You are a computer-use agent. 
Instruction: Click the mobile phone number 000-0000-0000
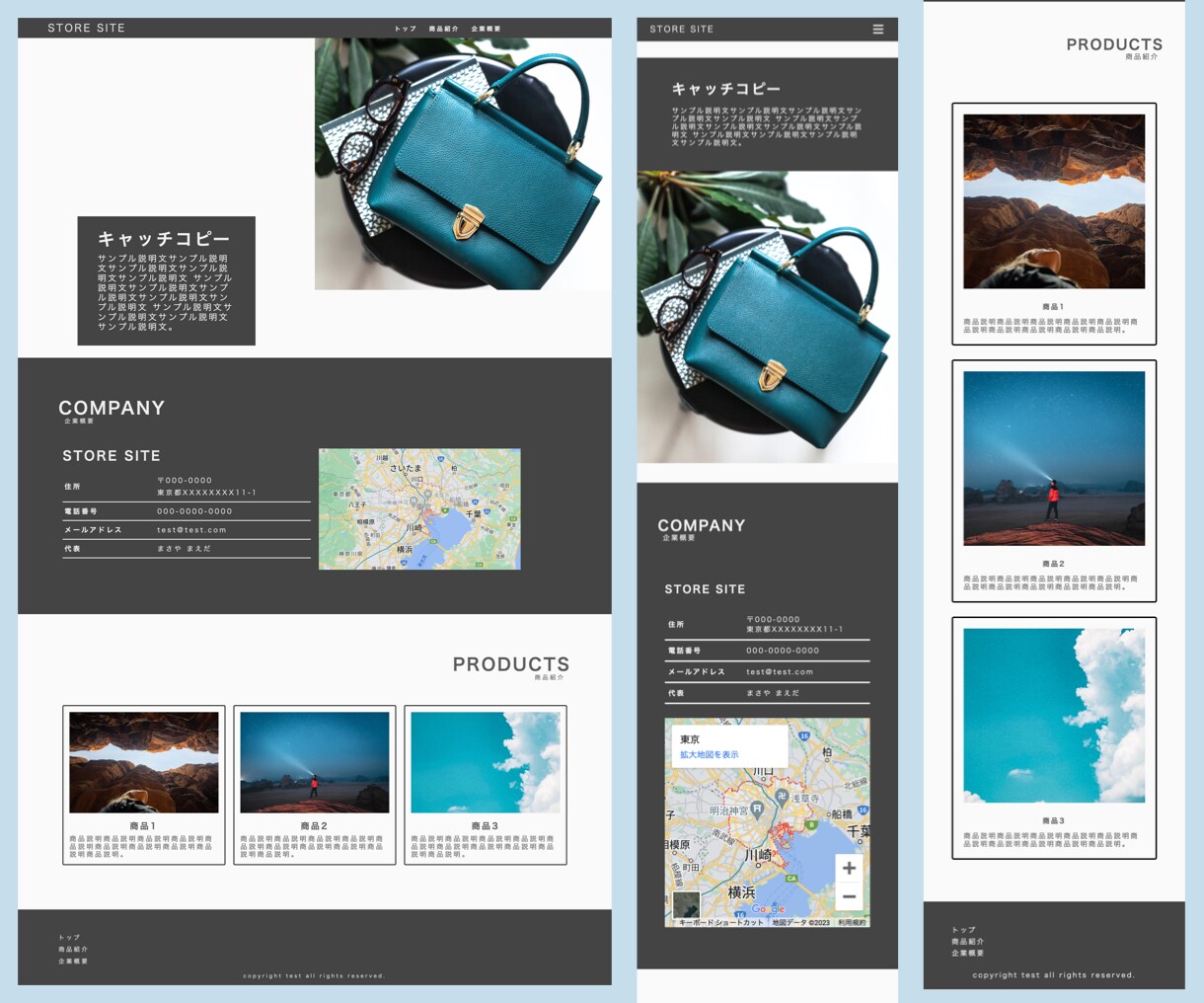pyautogui.click(x=783, y=651)
